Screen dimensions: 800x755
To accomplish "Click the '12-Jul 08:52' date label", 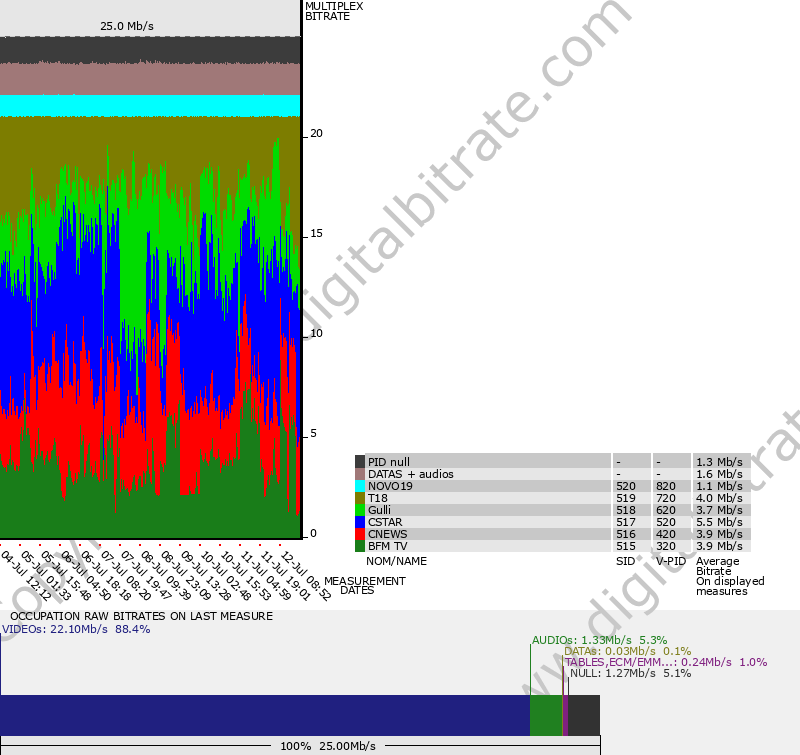I will click(307, 576).
